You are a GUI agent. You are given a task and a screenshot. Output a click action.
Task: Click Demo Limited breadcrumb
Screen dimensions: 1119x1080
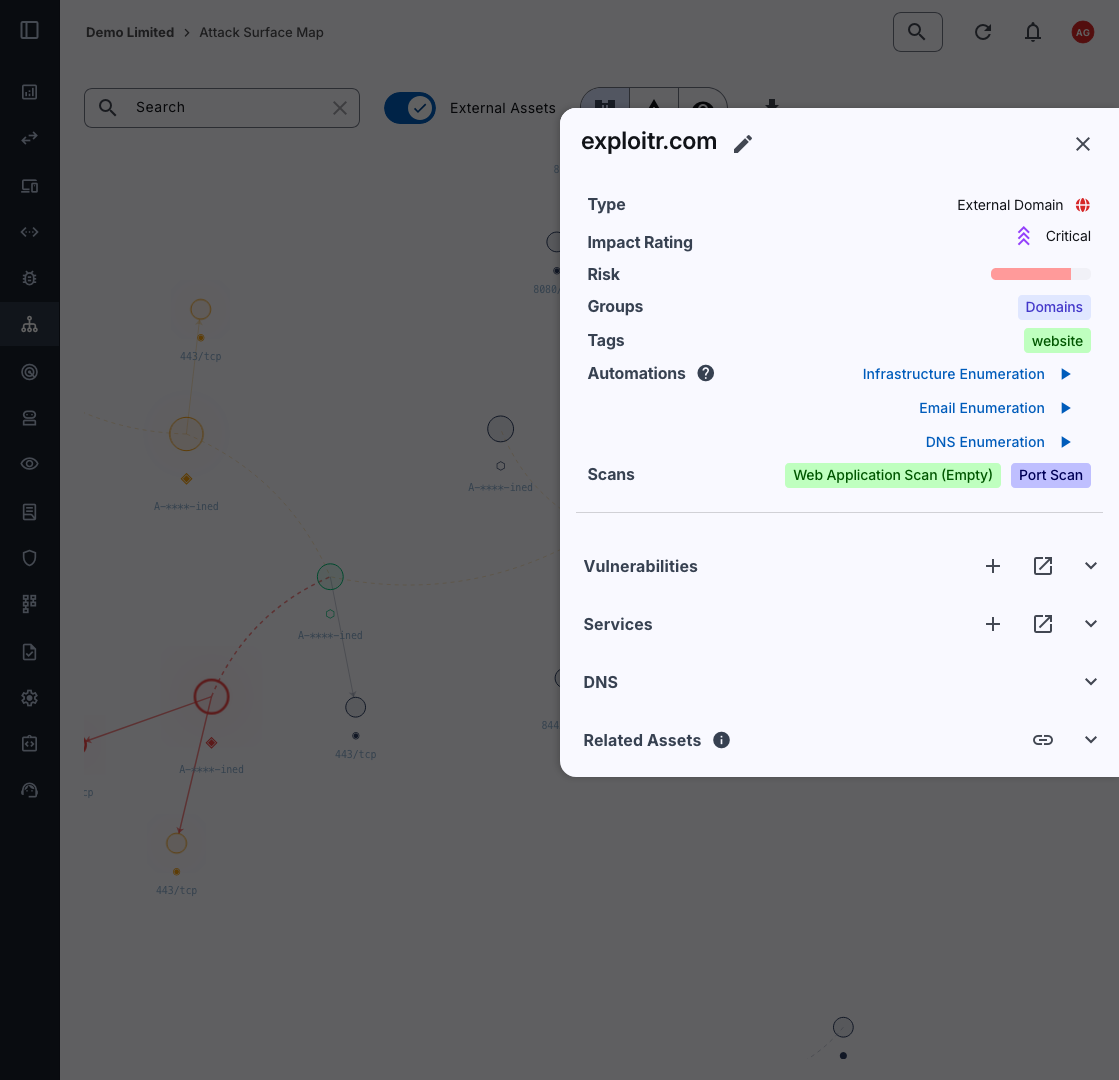click(130, 32)
